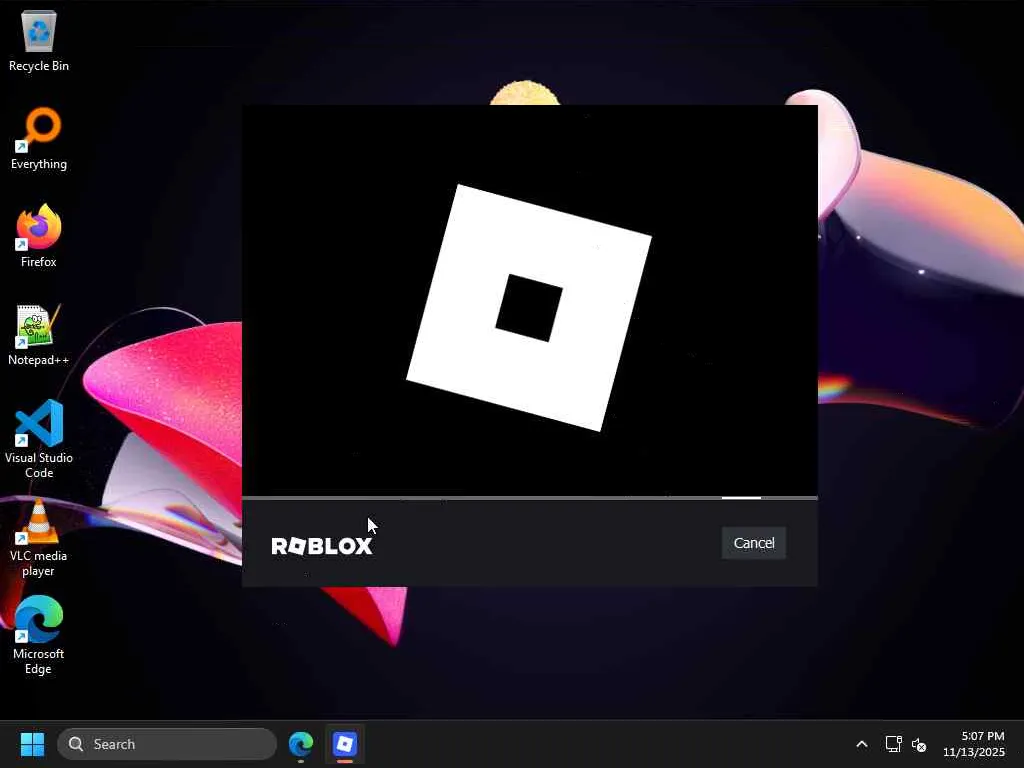Select the Firefox desktop shortcut
Screen dimensions: 1024x768
[x=39, y=236]
